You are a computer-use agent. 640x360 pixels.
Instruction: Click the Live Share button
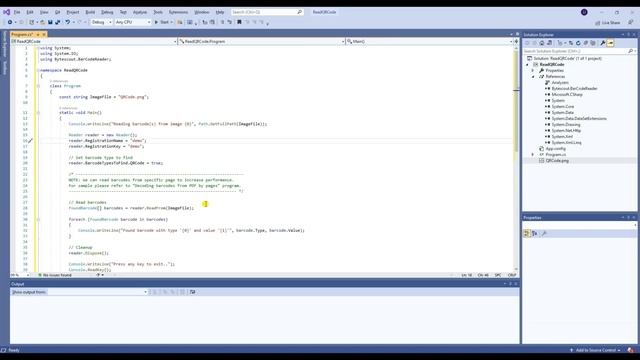click(608, 23)
